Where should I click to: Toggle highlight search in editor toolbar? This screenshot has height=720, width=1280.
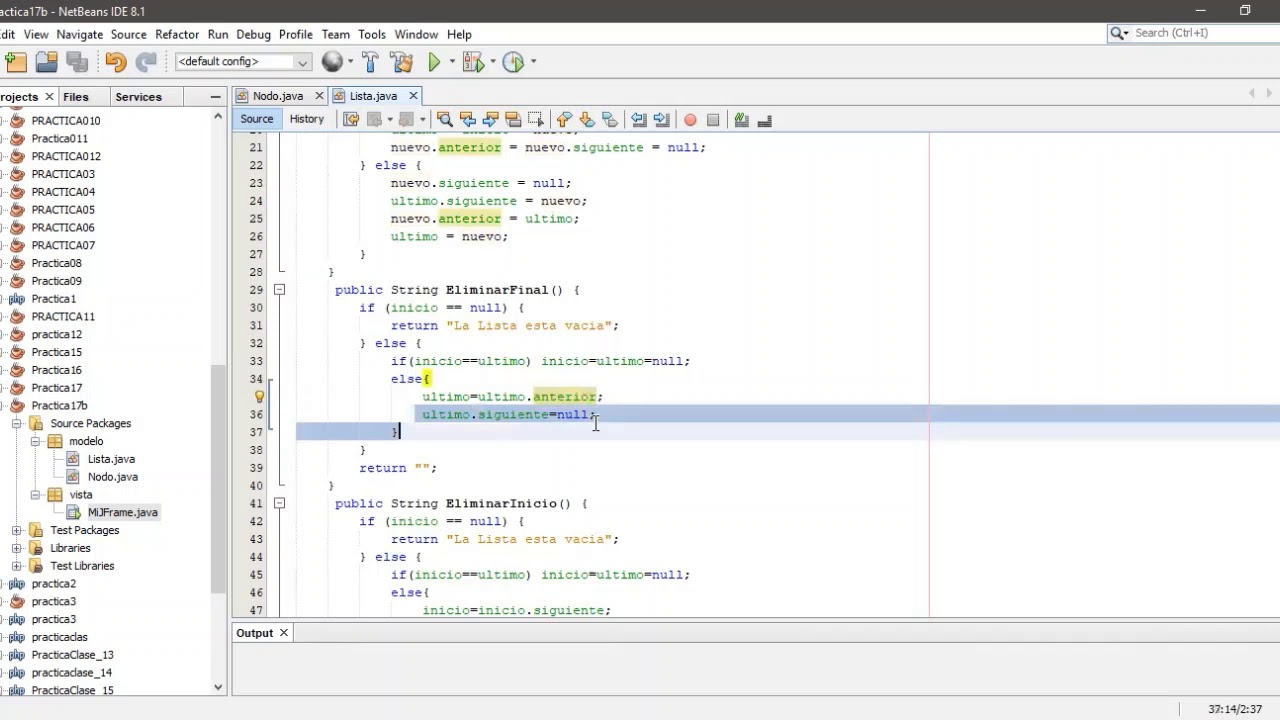[x=513, y=120]
